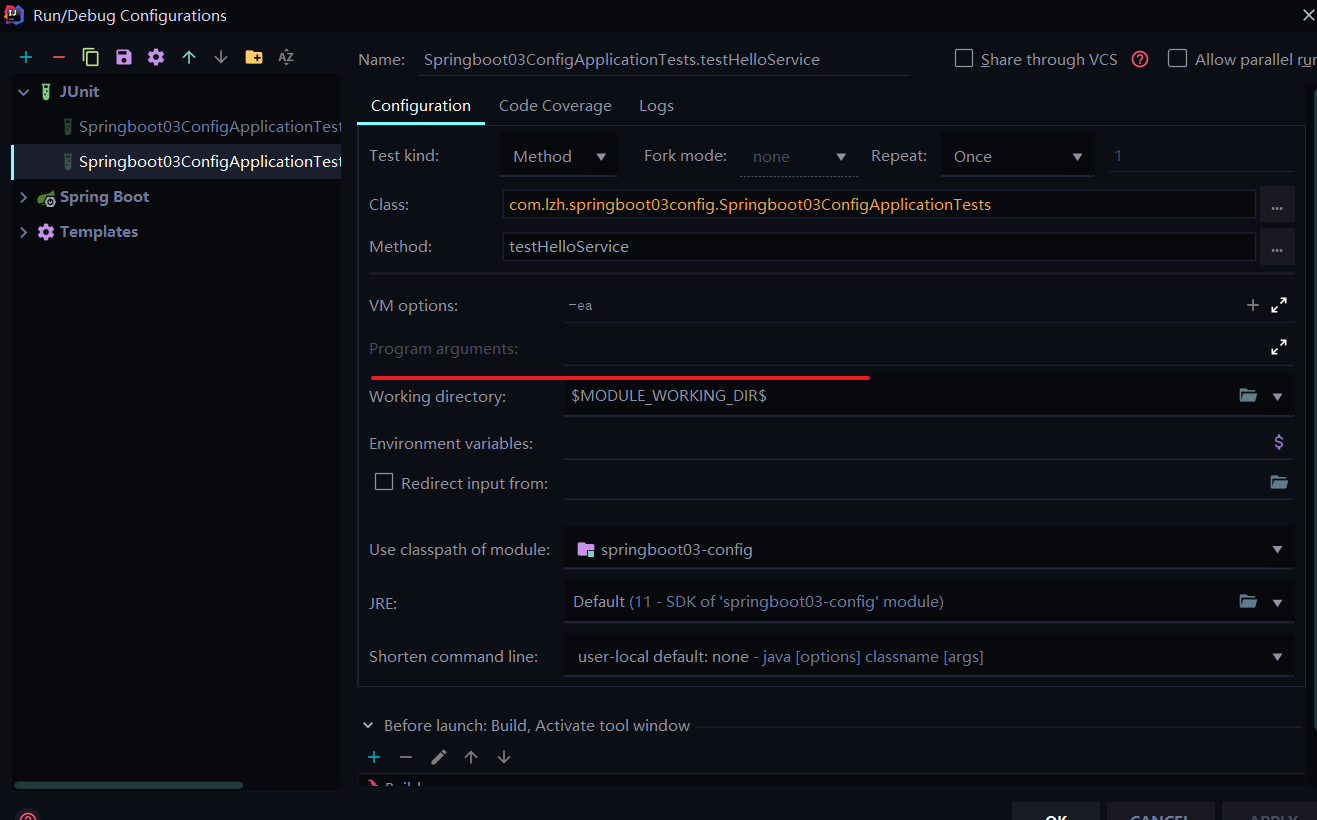Enable Share through VCS checkbox

(964, 58)
